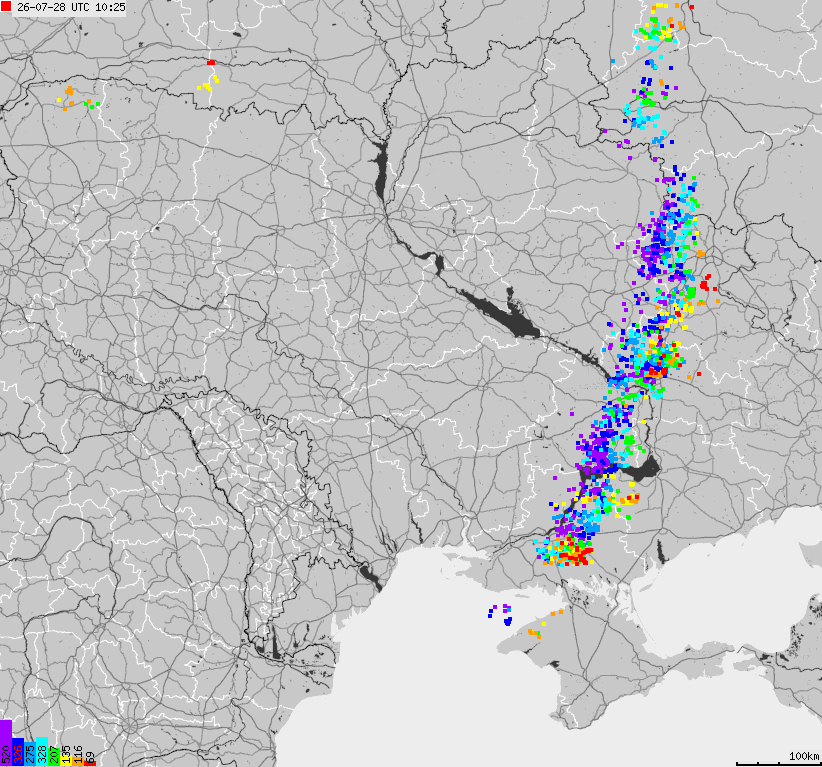Pick the yellow 135 legend bar
Image resolution: width=822 pixels, height=767 pixels.
pyautogui.click(x=66, y=761)
